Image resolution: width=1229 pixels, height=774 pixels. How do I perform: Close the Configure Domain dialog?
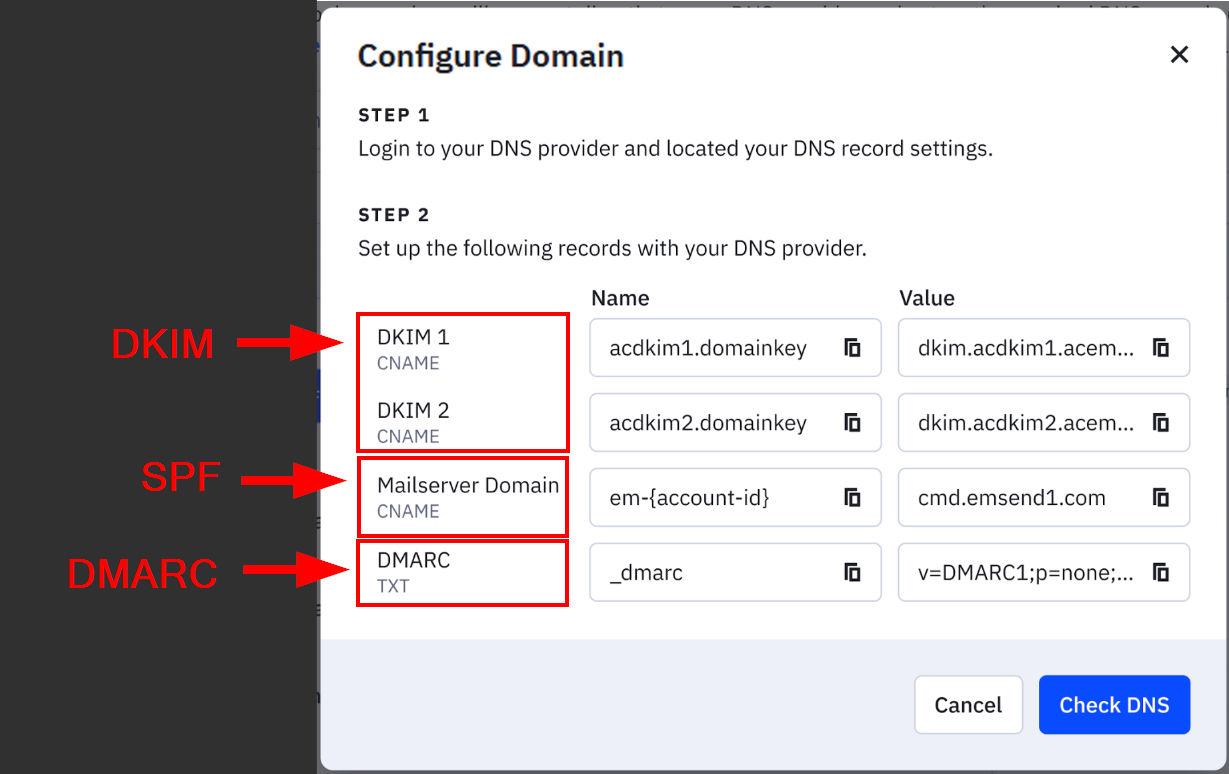(1180, 55)
